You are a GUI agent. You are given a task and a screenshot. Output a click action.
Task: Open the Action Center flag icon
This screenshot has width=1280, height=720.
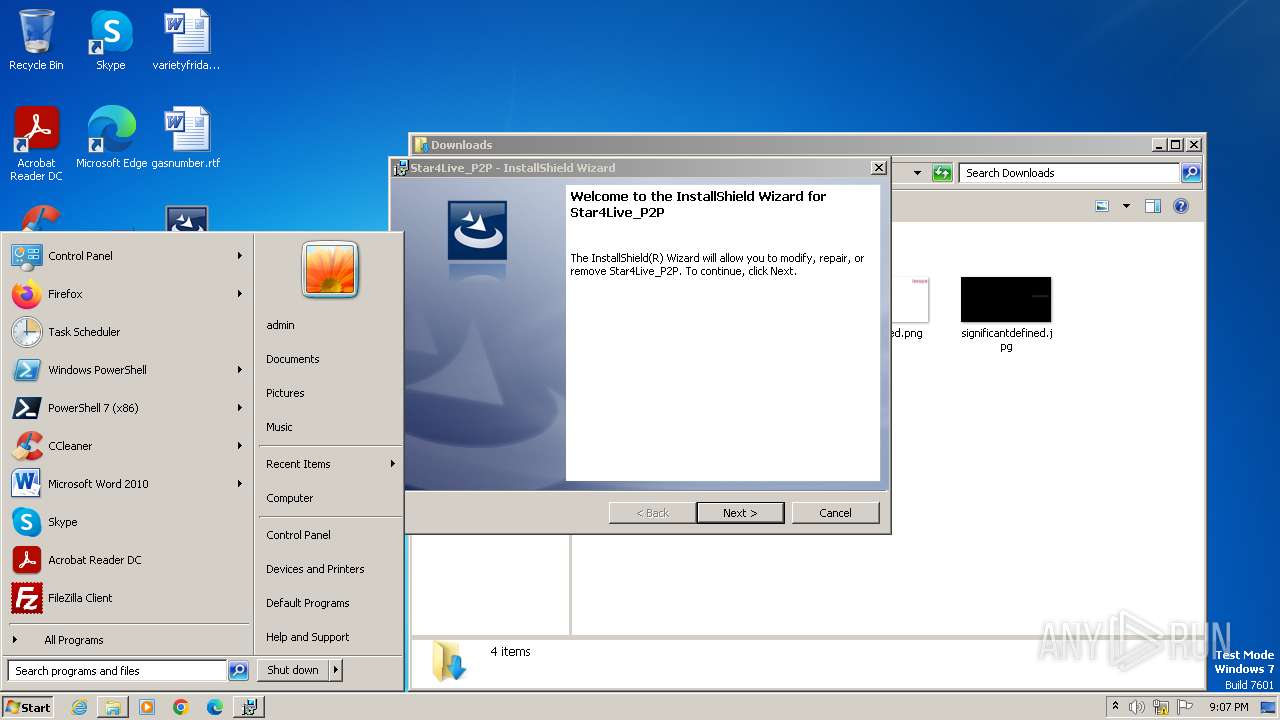pyautogui.click(x=1185, y=707)
